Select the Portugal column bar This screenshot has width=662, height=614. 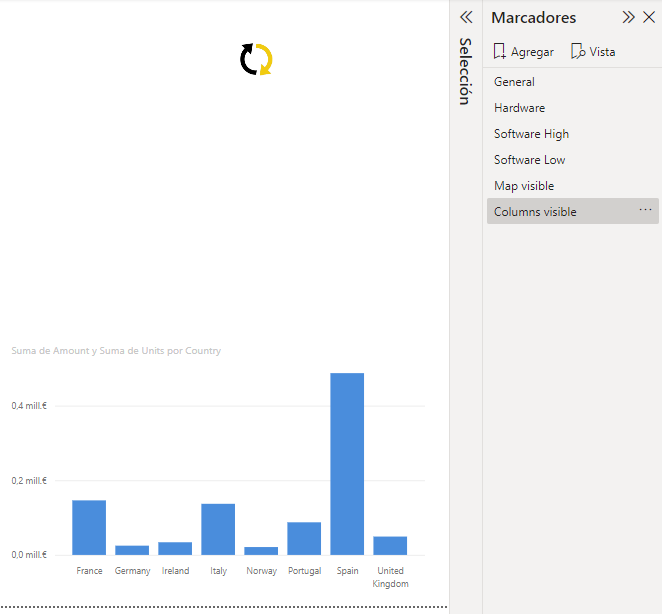pyautogui.click(x=304, y=538)
